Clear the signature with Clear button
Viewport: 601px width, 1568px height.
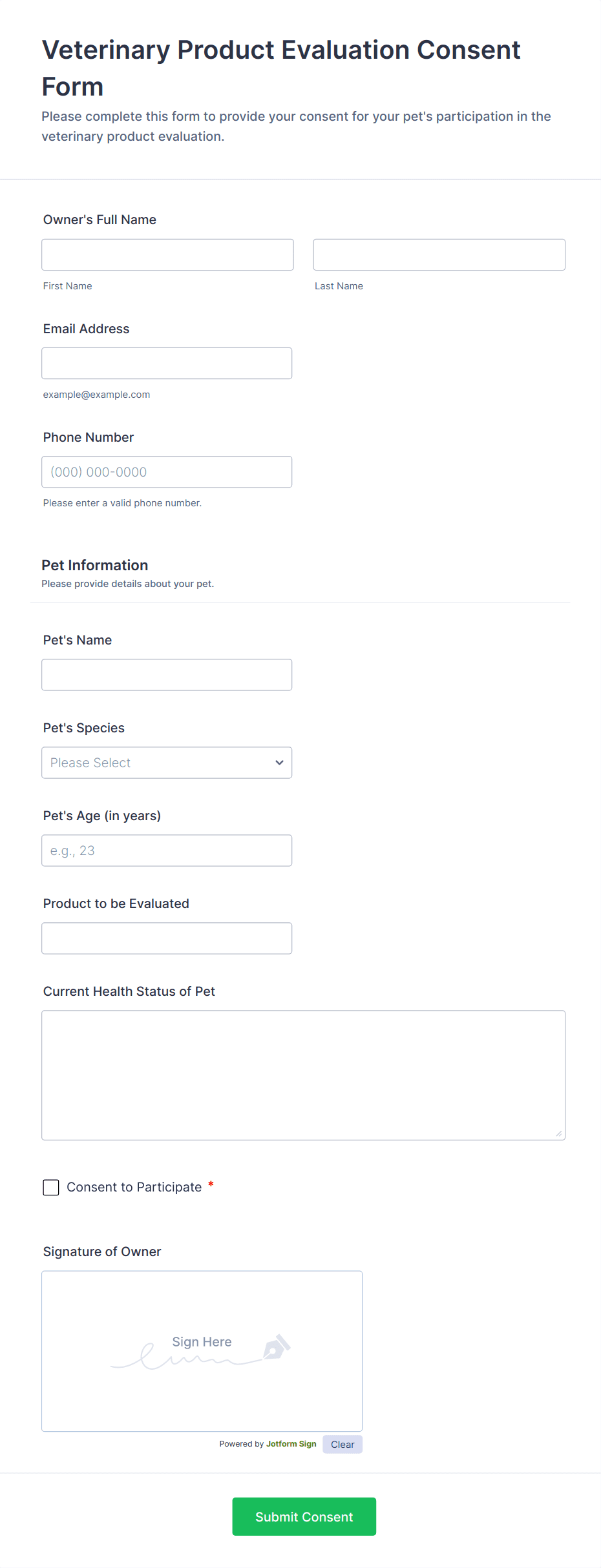tap(343, 1444)
